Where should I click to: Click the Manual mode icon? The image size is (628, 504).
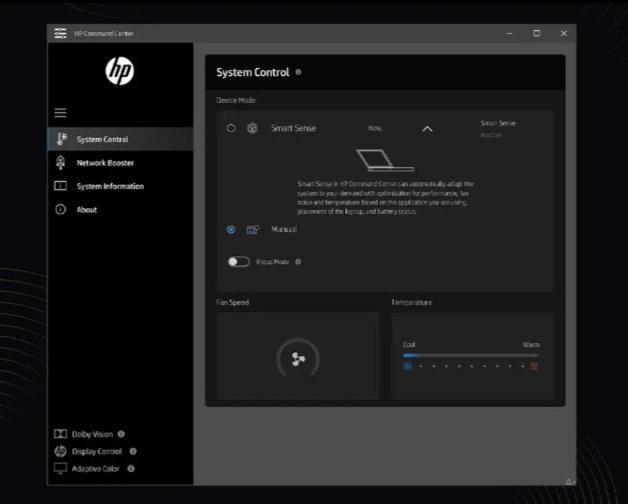click(x=252, y=229)
